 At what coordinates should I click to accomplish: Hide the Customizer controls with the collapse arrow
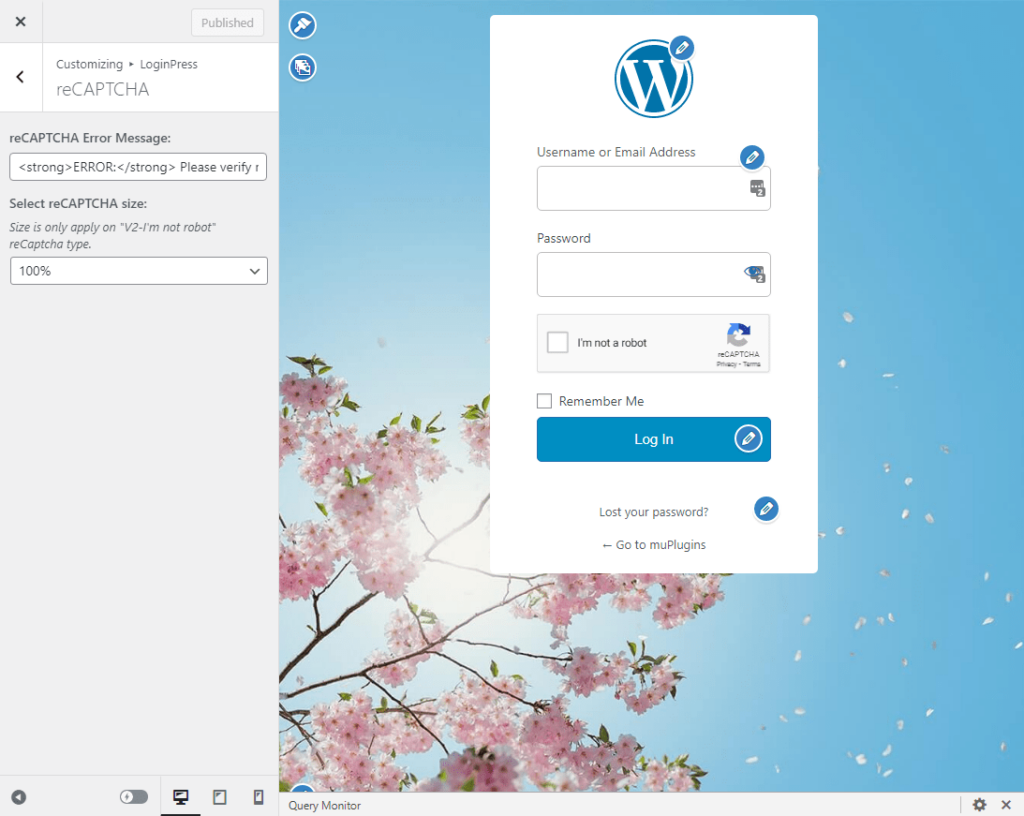pos(19,797)
